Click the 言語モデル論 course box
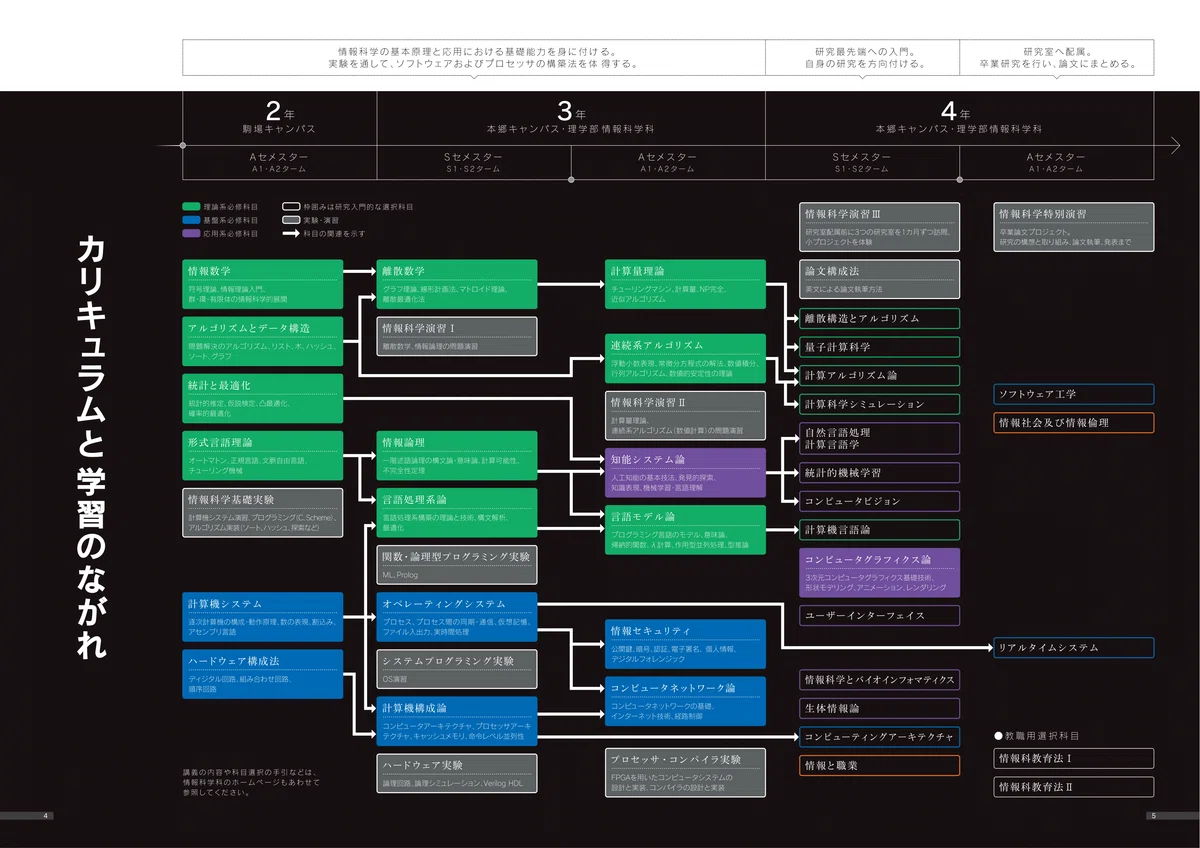Image resolution: width=1200 pixels, height=848 pixels. point(686,530)
